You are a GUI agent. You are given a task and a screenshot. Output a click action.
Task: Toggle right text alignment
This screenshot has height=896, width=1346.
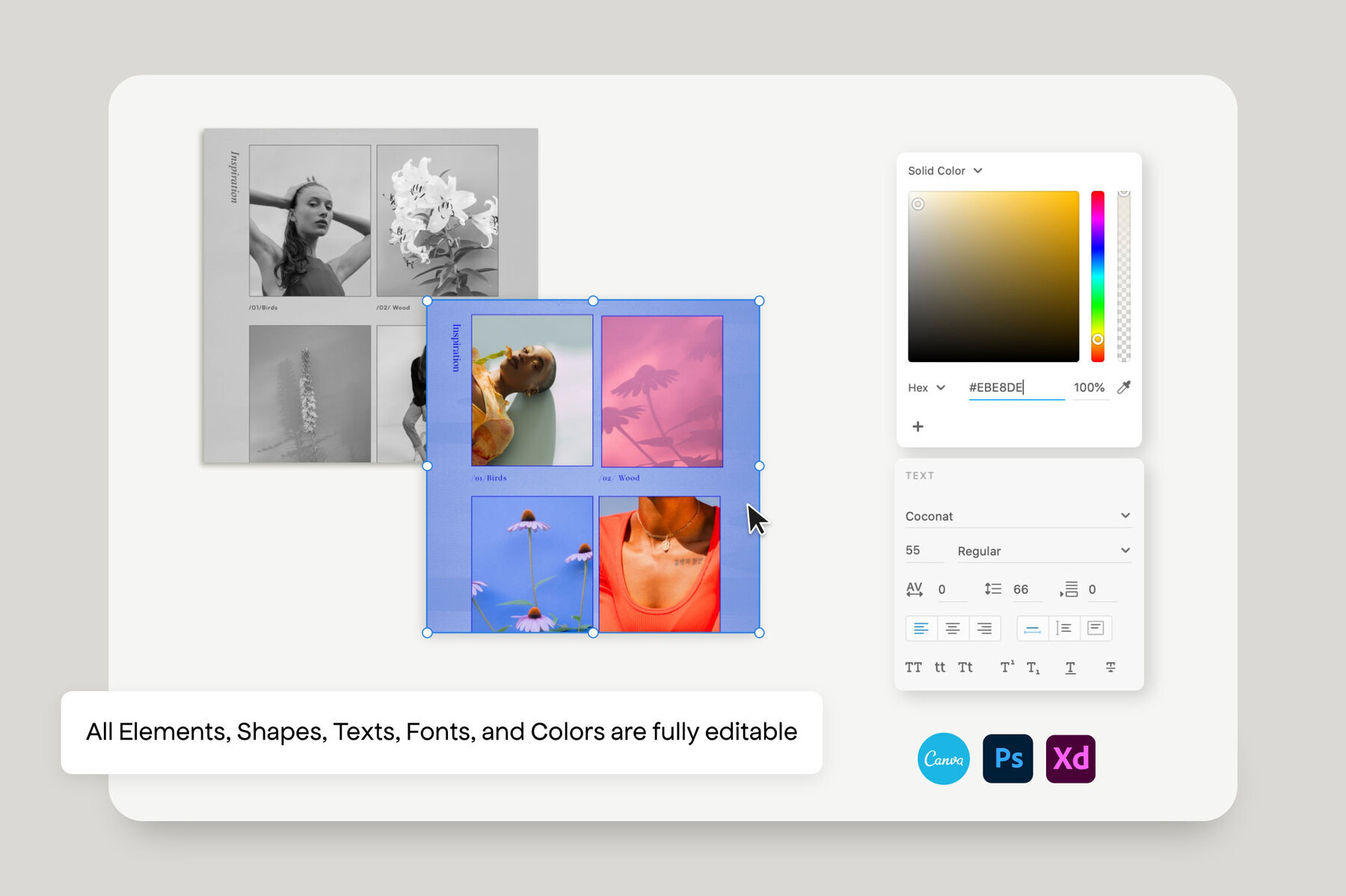985,628
